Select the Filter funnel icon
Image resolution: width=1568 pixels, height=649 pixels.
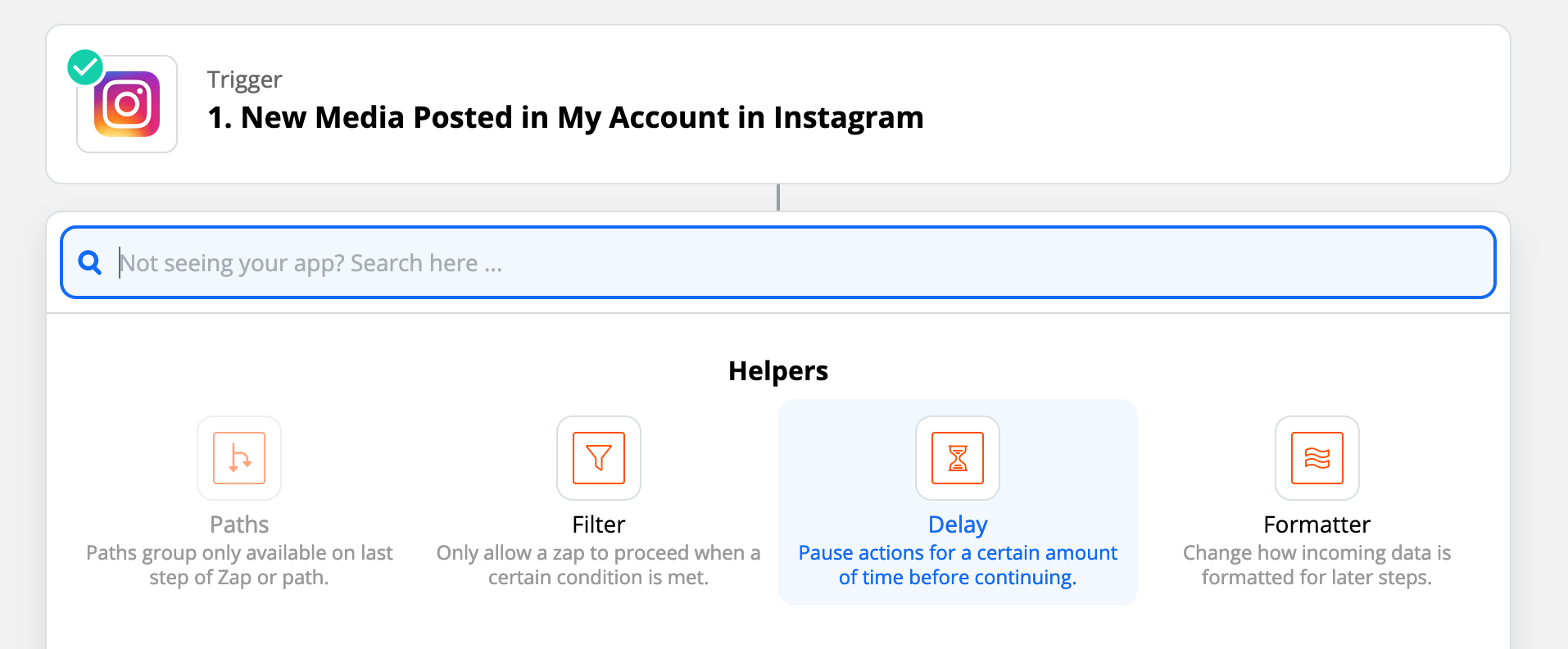pyautogui.click(x=599, y=458)
